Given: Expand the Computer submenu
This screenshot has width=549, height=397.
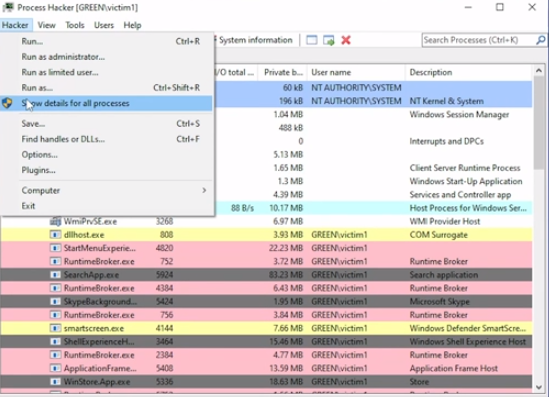Looking at the screenshot, I should [x=106, y=190].
